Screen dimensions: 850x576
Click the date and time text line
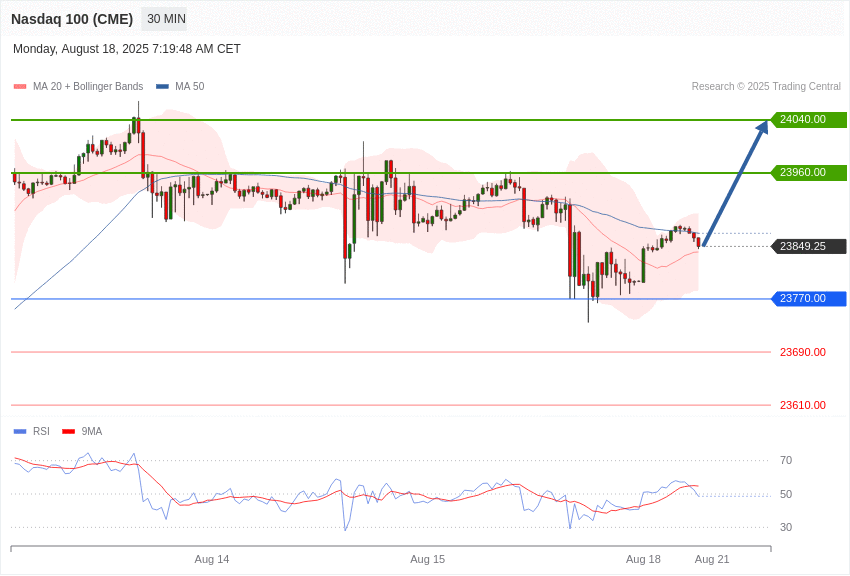click(x=127, y=49)
